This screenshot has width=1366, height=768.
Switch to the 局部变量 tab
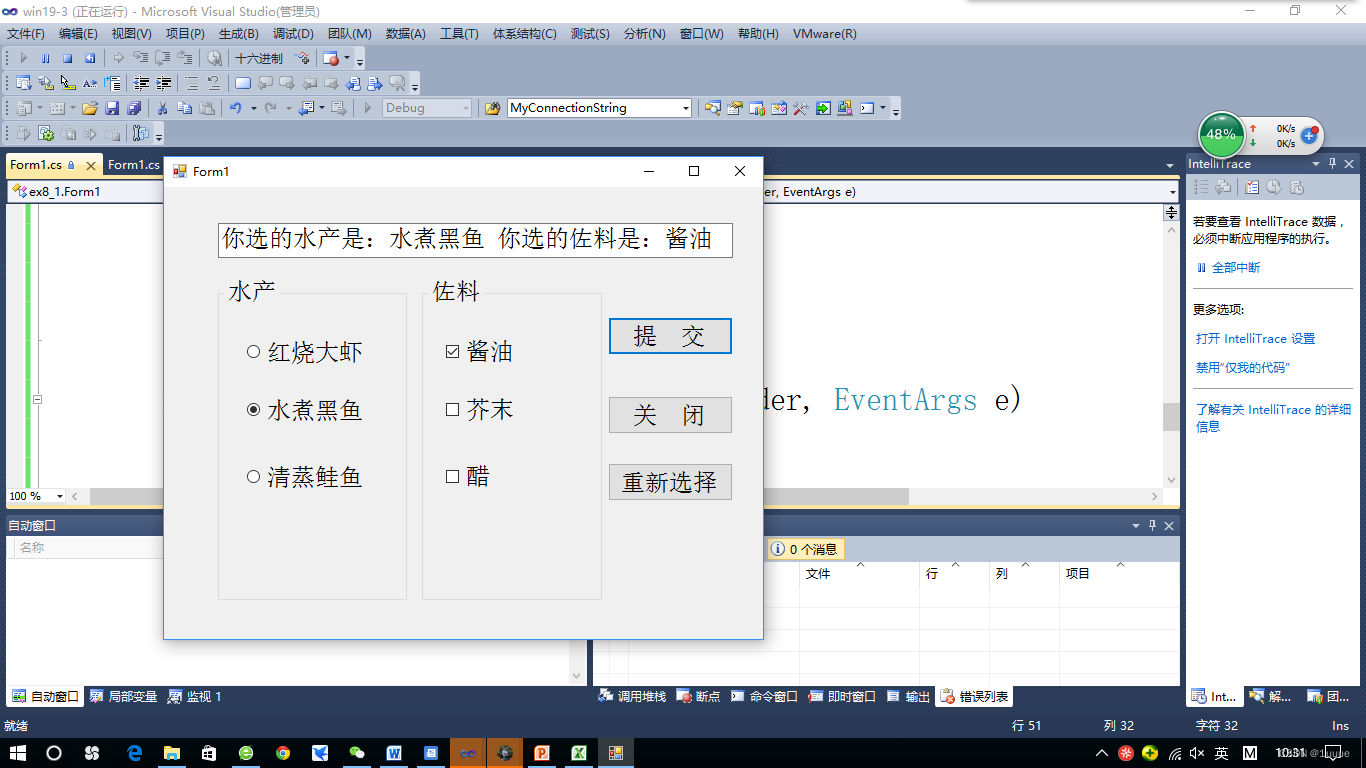(124, 696)
